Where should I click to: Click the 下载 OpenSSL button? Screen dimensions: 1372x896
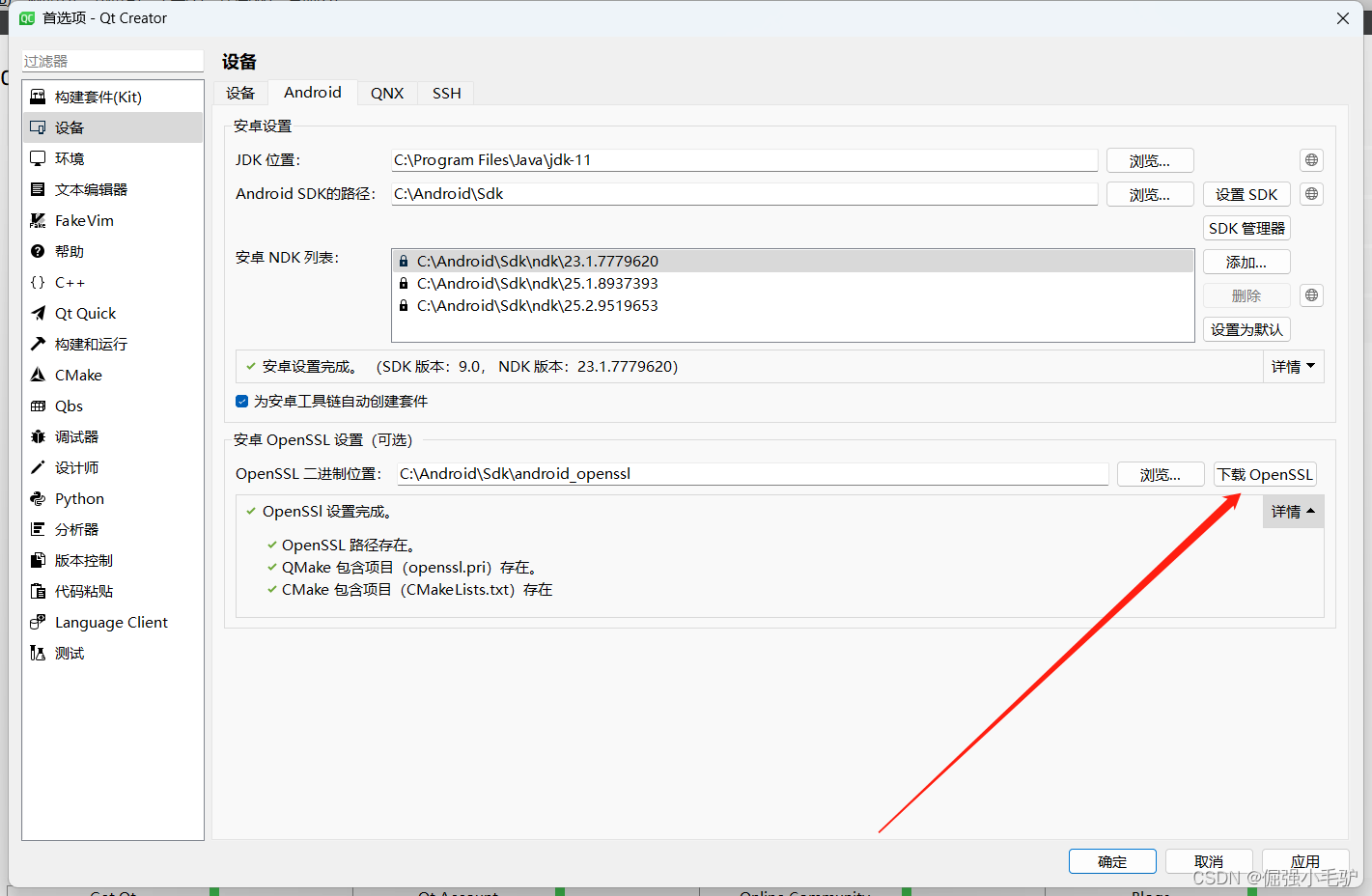[x=1265, y=474]
